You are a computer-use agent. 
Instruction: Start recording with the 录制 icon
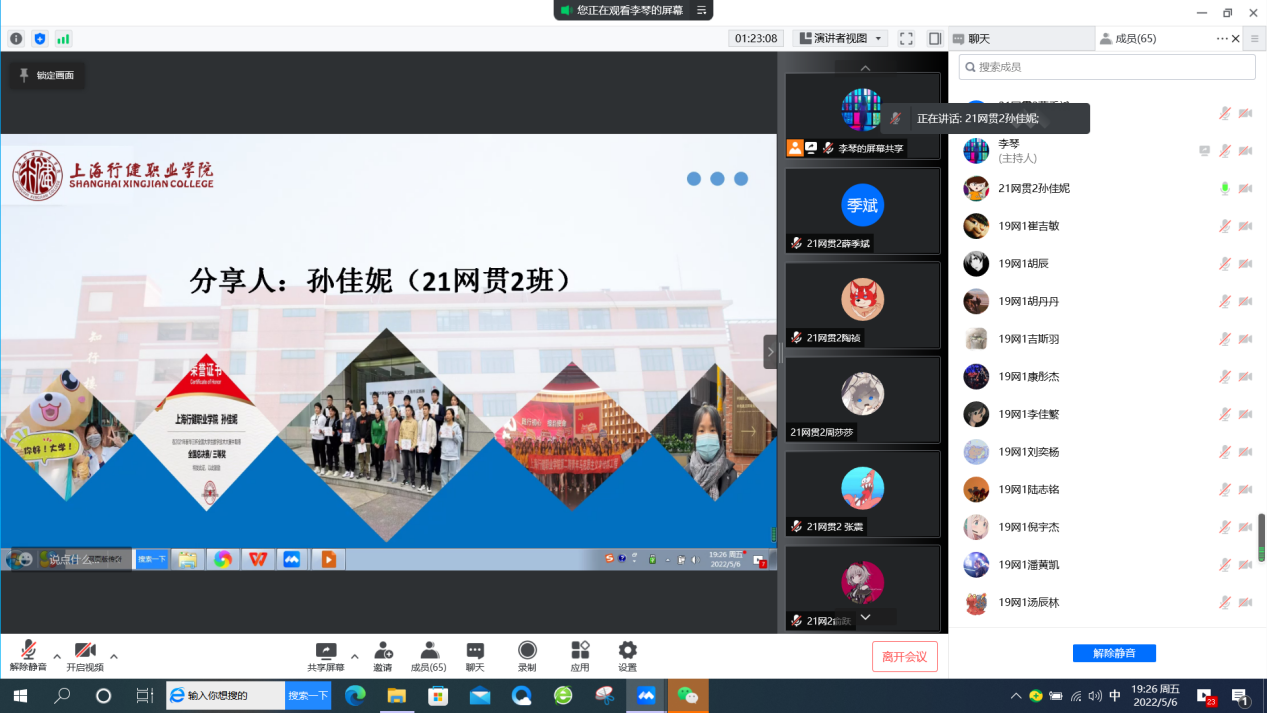coord(527,656)
